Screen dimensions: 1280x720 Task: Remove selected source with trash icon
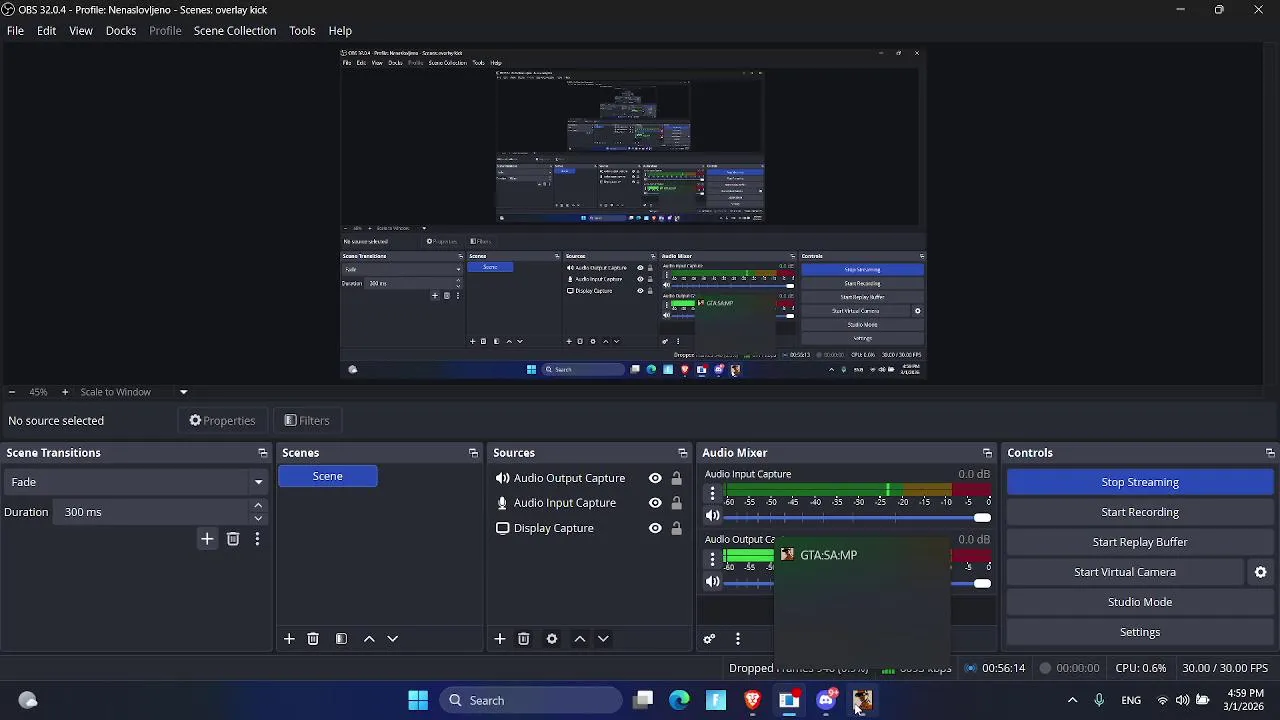524,639
